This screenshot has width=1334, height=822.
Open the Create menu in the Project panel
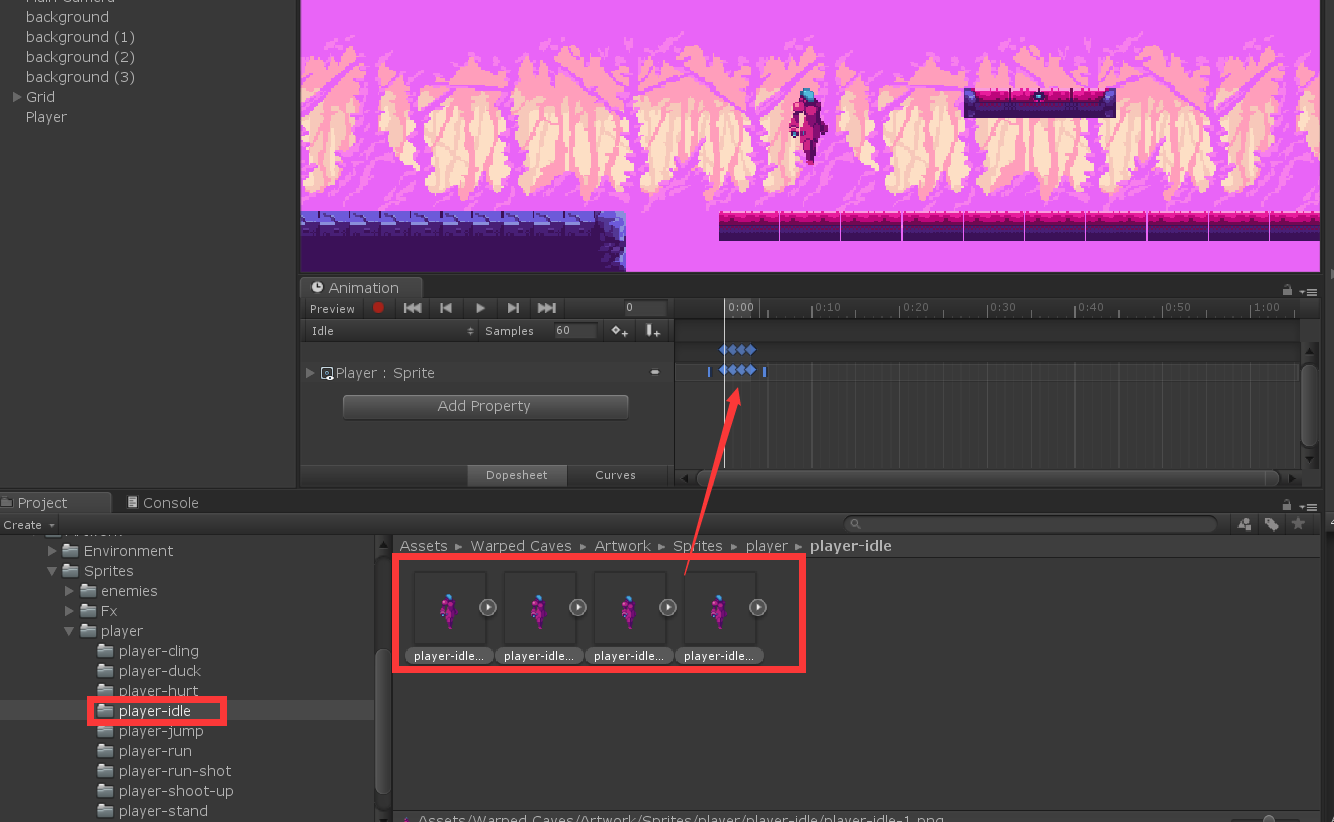[x=28, y=524]
